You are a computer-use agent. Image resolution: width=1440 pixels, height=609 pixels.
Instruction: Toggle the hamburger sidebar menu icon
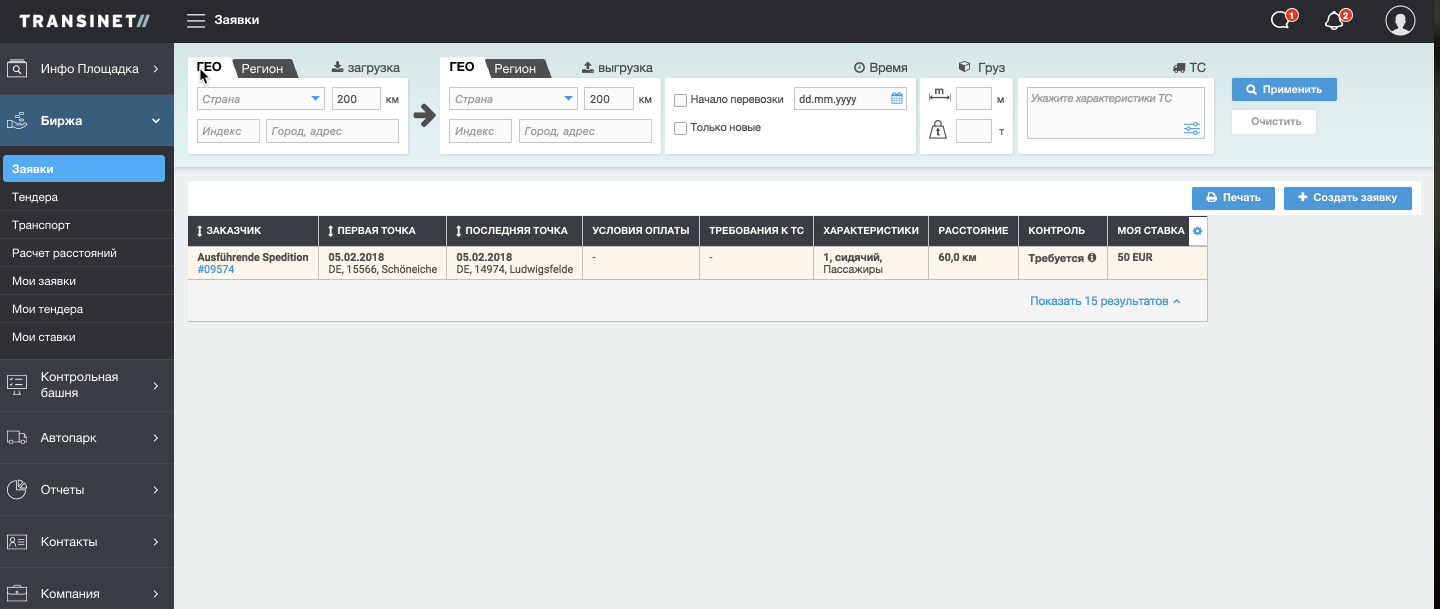click(196, 21)
